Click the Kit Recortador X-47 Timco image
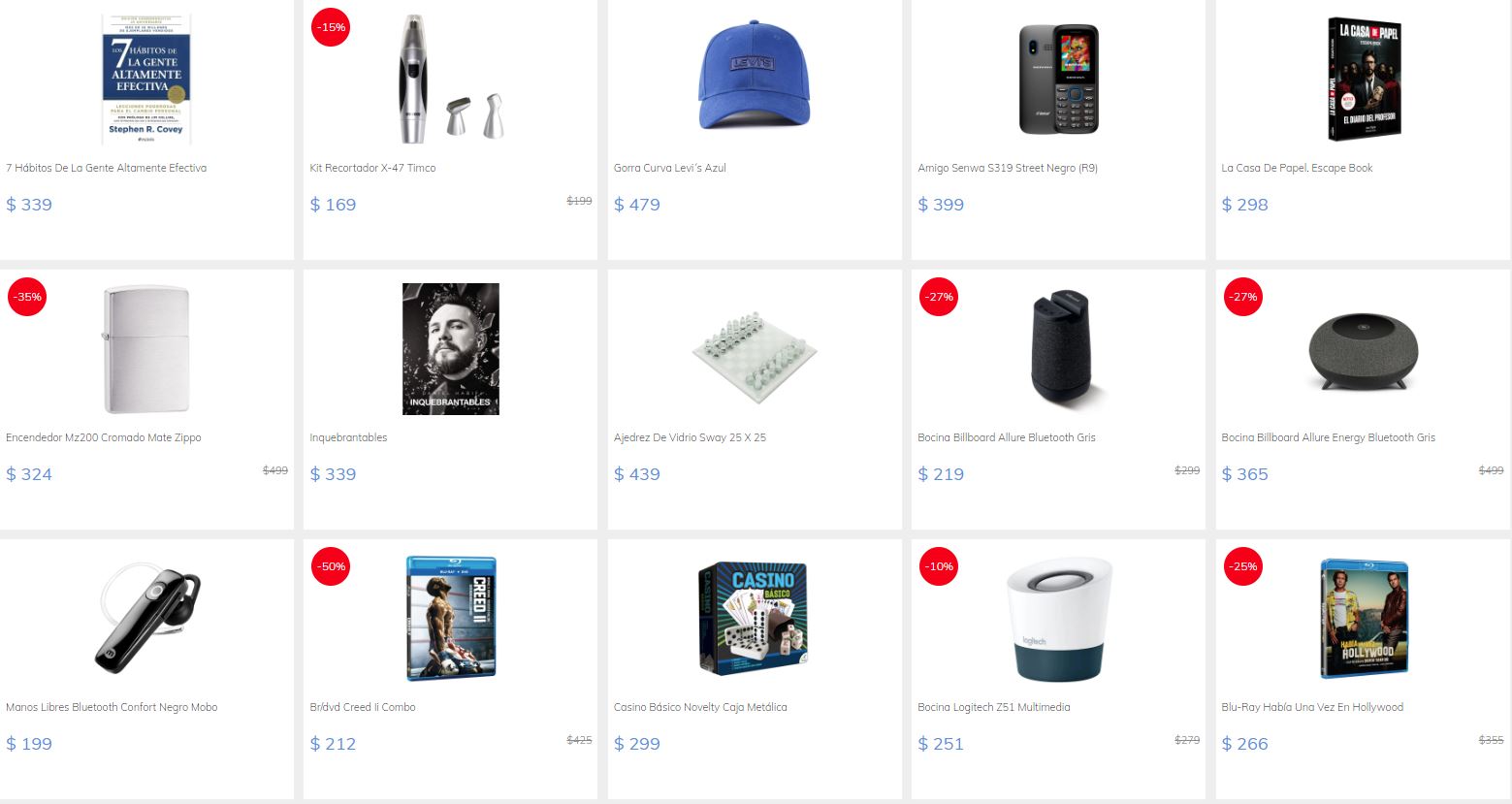 (450, 80)
